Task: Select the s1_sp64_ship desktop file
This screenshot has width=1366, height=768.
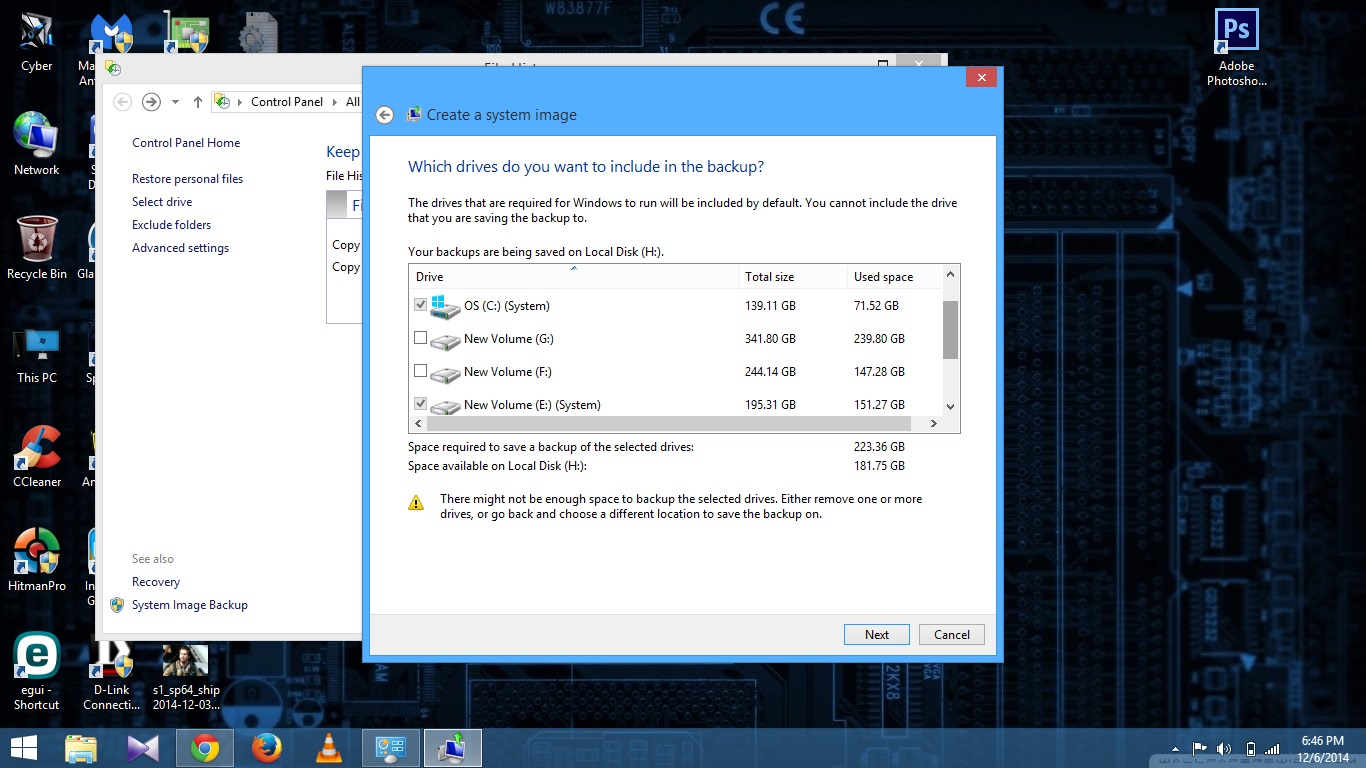Action: coord(186,676)
